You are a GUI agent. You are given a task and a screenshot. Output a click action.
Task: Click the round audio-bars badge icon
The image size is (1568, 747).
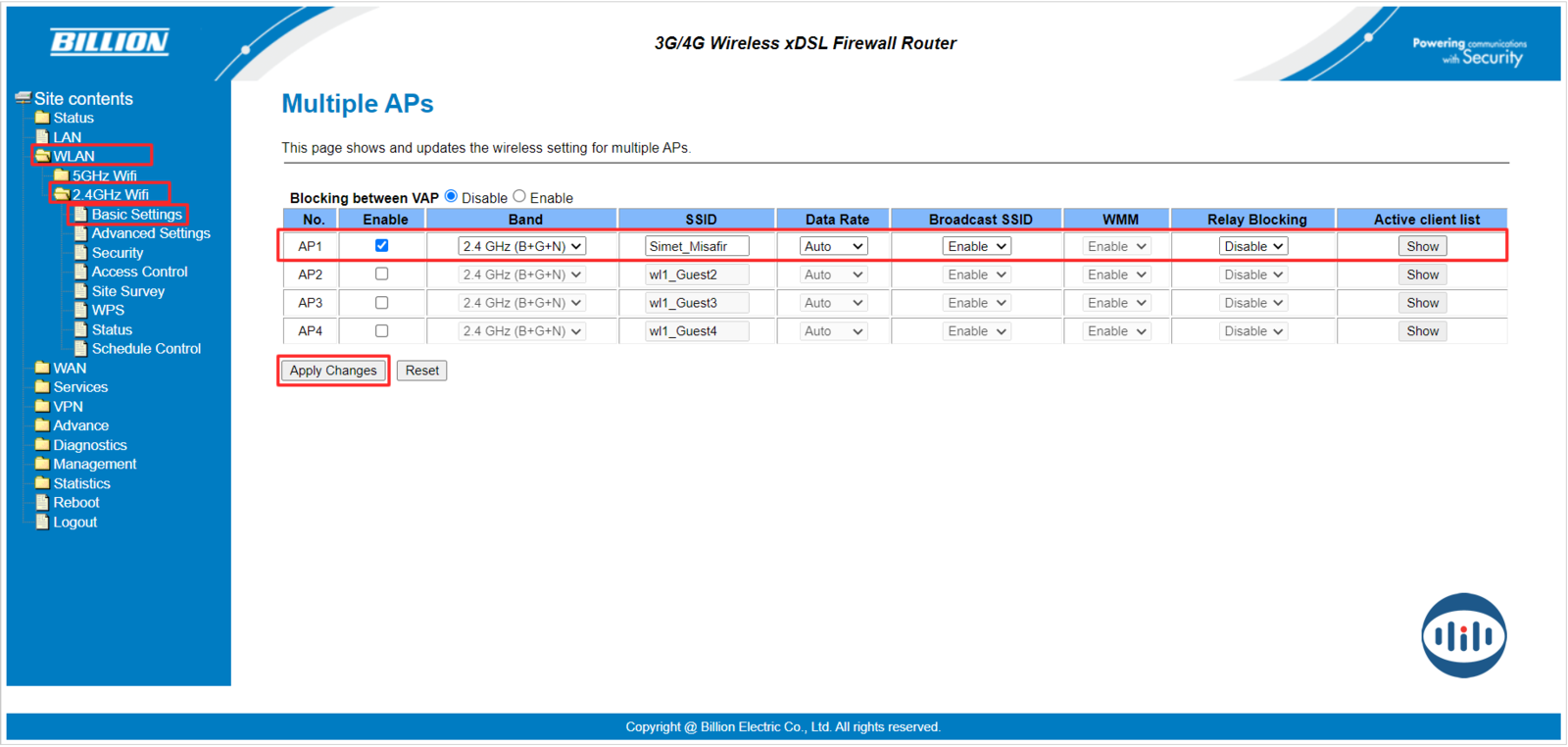point(1463,635)
